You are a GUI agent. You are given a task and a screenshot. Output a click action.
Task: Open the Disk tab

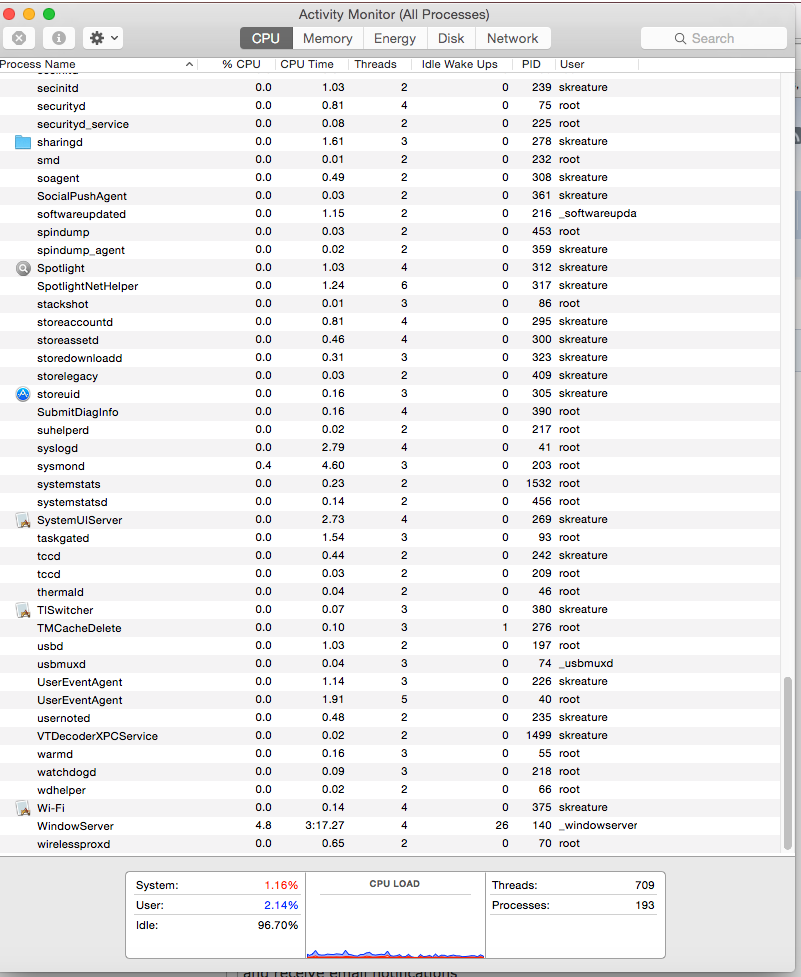click(x=451, y=38)
